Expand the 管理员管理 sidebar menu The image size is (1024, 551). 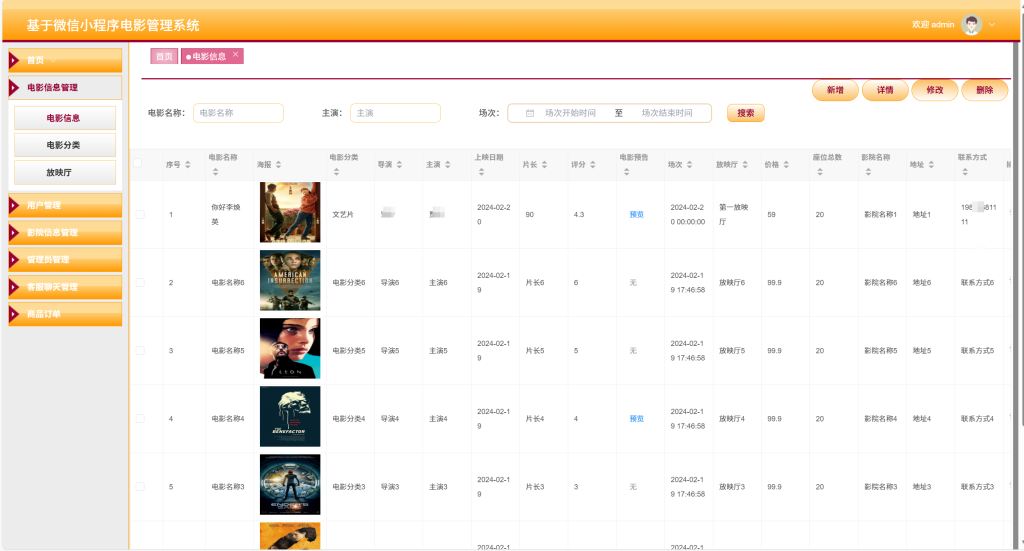(x=65, y=260)
